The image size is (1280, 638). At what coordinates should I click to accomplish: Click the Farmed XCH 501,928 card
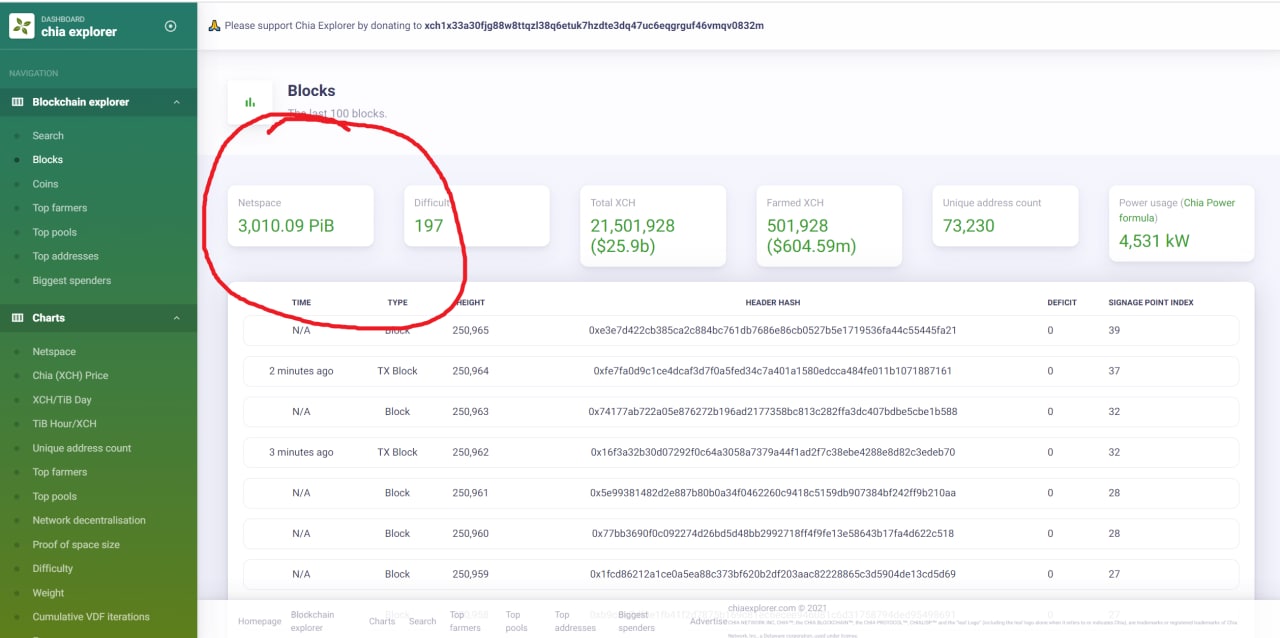[829, 226]
